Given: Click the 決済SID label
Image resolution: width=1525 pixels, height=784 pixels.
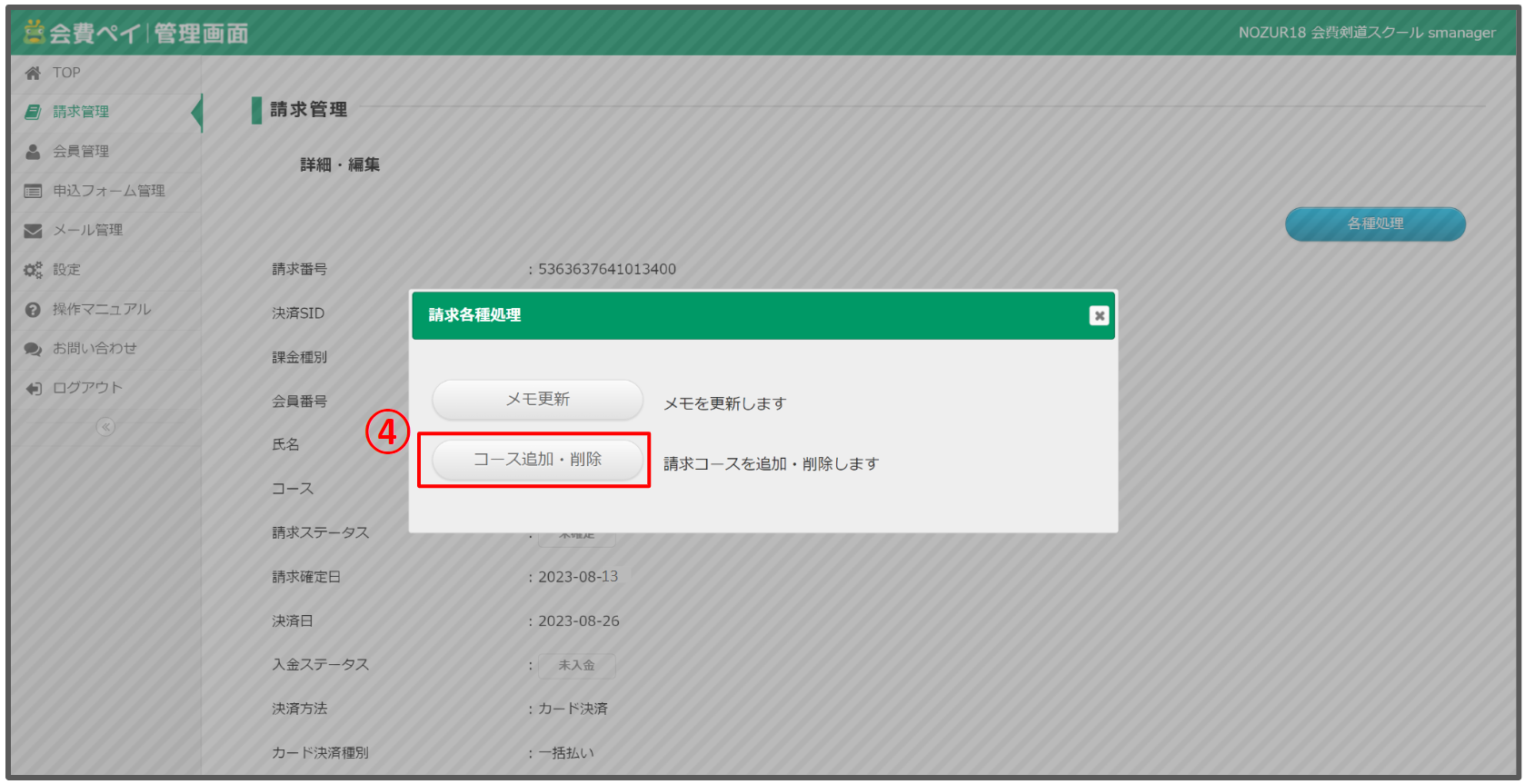Looking at the screenshot, I should click(x=298, y=313).
